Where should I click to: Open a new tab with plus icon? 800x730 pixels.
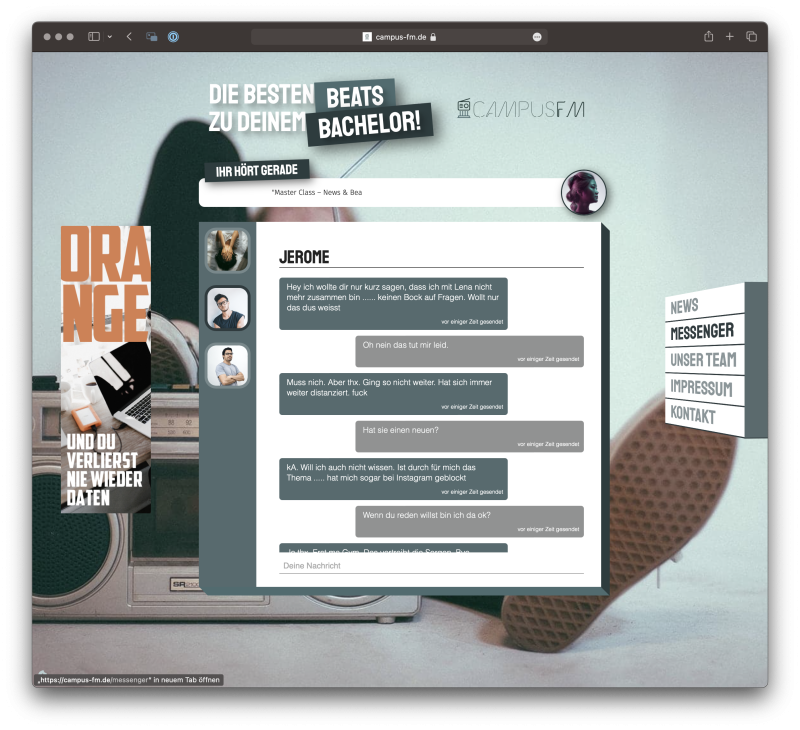click(x=730, y=36)
